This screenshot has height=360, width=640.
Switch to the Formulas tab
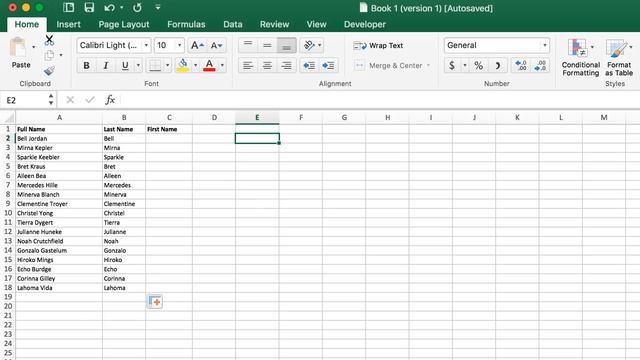(x=186, y=24)
